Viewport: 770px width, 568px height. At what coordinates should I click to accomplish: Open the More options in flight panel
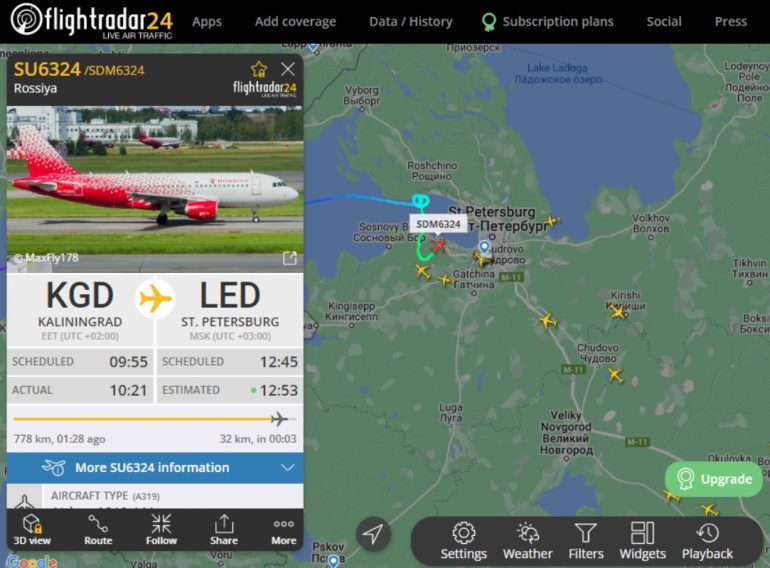(284, 530)
